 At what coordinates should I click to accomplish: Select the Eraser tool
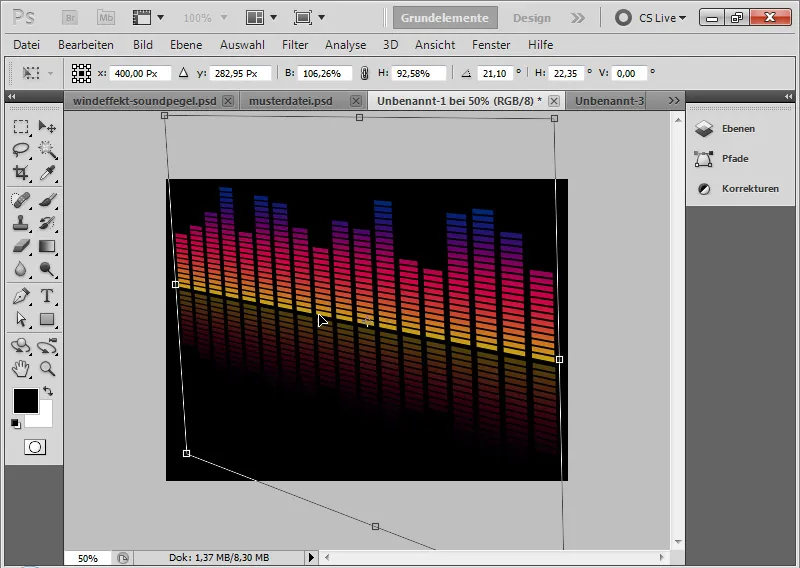[20, 246]
